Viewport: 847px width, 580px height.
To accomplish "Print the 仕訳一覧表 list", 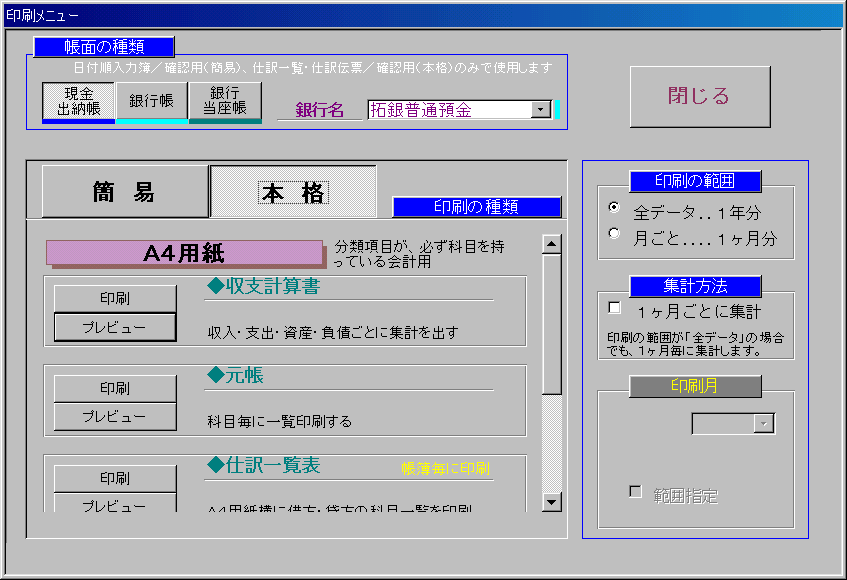I will [x=115, y=478].
